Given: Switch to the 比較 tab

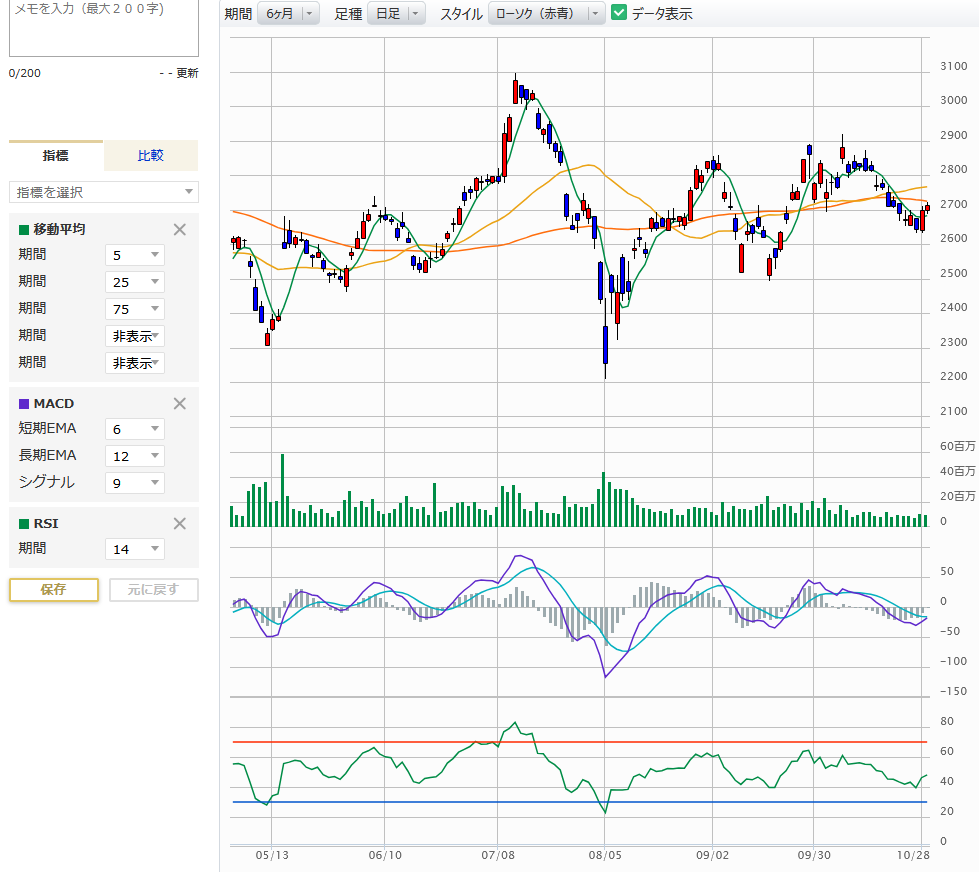Looking at the screenshot, I should pyautogui.click(x=150, y=156).
